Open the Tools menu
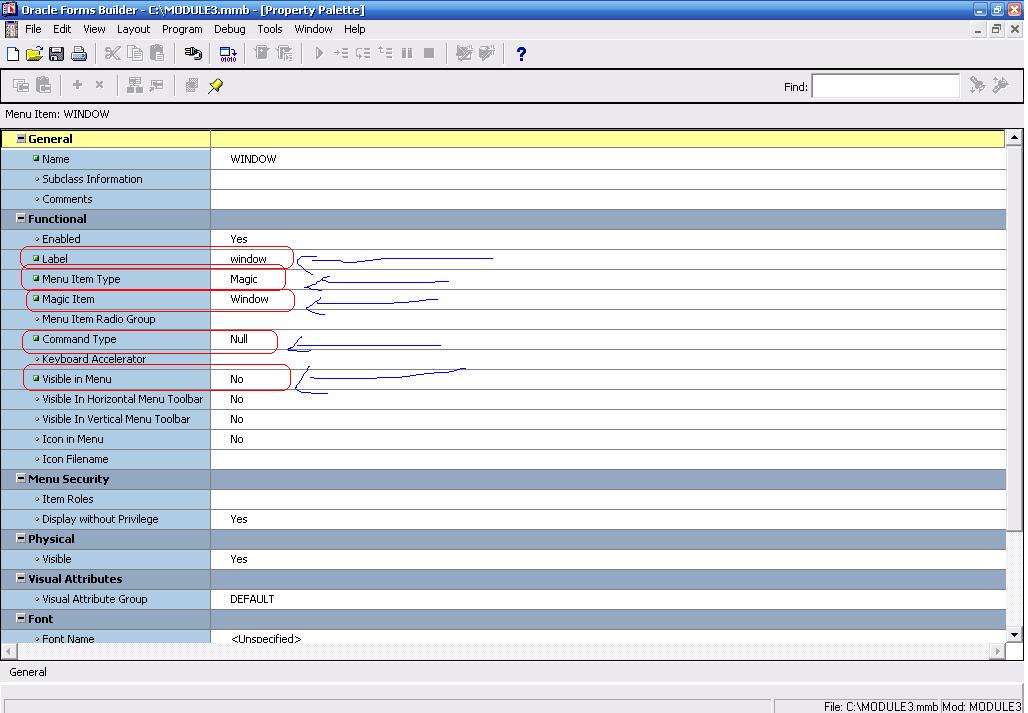Image resolution: width=1028 pixels, height=713 pixels. [x=270, y=29]
